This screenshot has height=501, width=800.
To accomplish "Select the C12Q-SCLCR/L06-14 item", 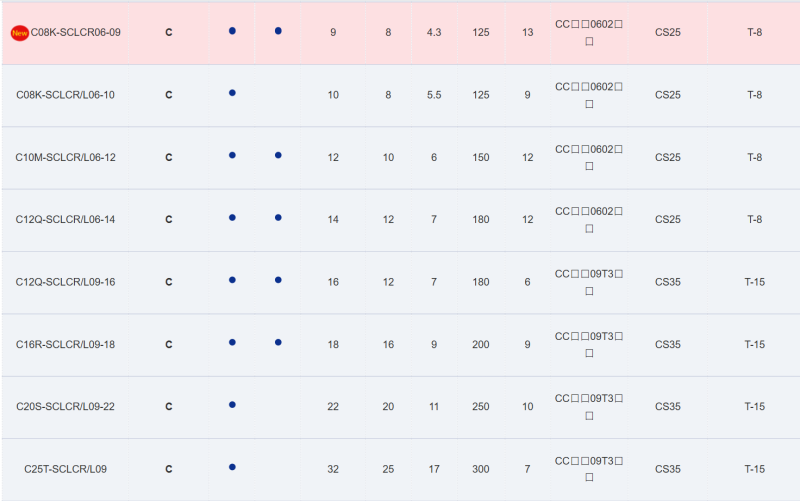I will (65, 219).
